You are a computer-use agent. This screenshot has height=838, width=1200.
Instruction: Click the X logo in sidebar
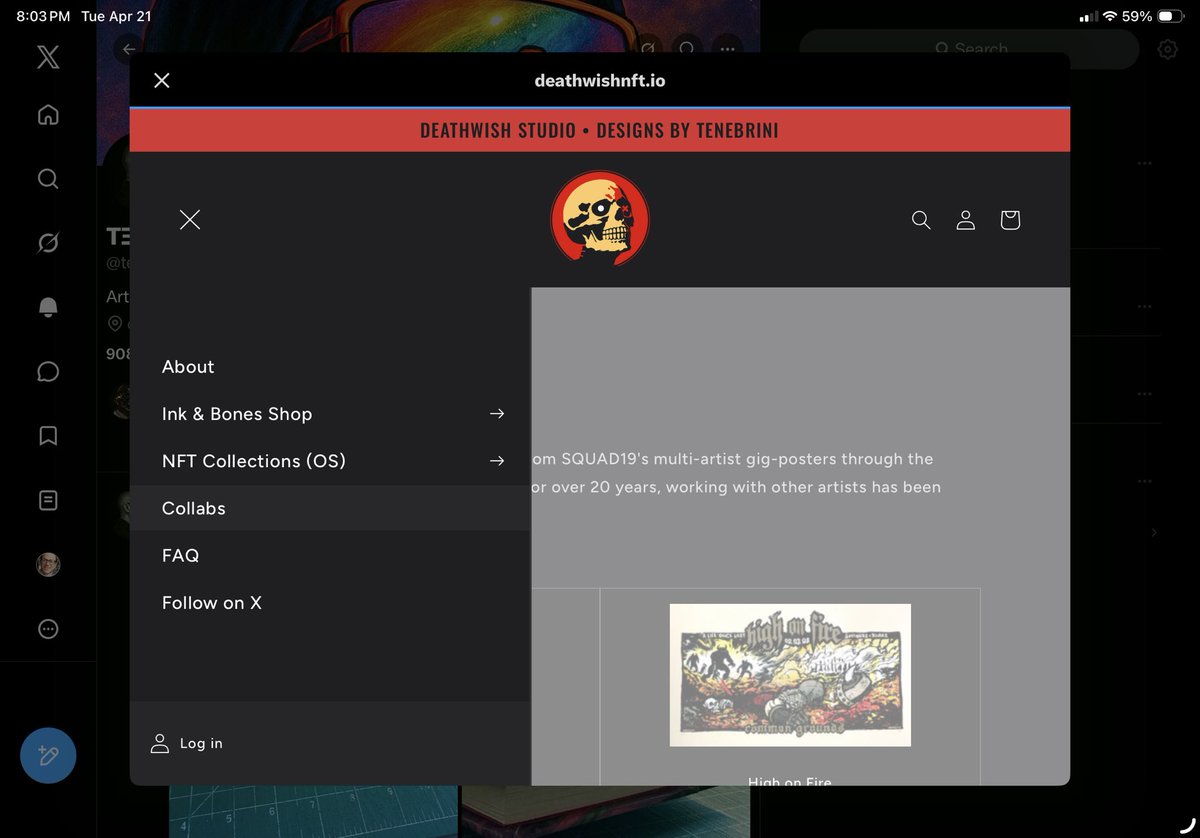coord(48,57)
